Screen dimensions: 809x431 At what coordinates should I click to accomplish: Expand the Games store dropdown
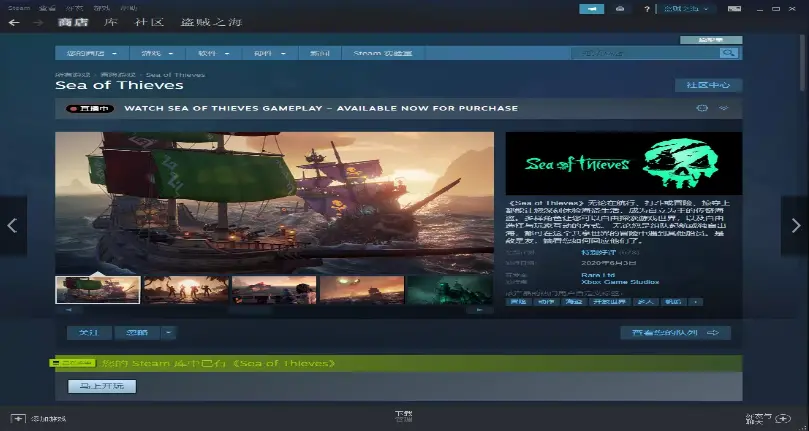158,53
